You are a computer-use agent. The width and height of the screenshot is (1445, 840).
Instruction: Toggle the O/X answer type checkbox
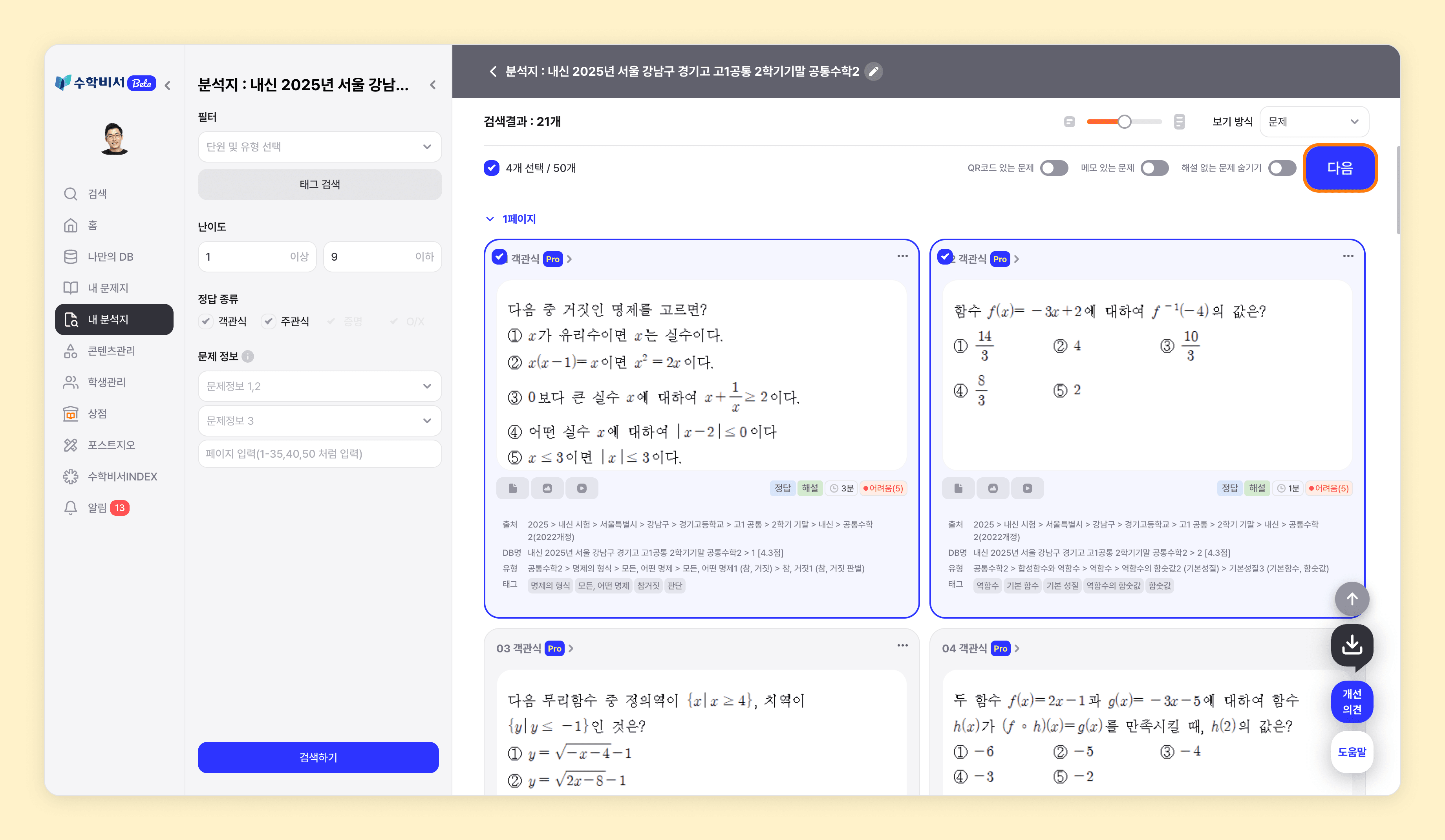click(x=393, y=321)
